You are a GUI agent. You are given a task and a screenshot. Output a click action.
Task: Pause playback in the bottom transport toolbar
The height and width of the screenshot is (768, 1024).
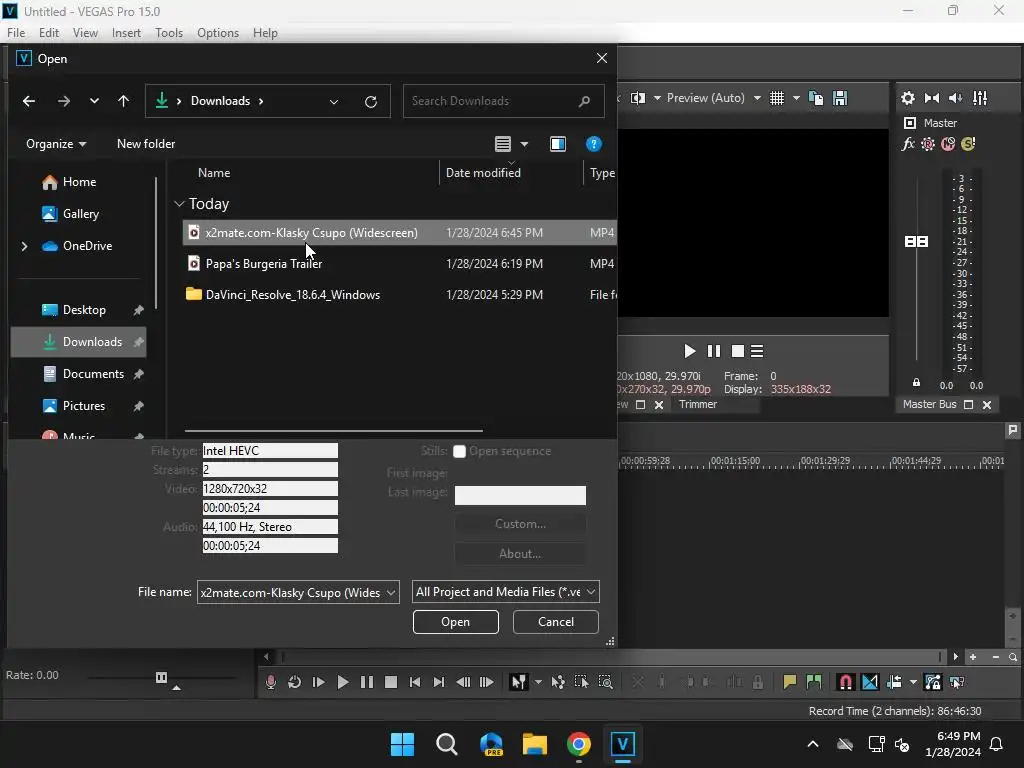pyautogui.click(x=367, y=682)
